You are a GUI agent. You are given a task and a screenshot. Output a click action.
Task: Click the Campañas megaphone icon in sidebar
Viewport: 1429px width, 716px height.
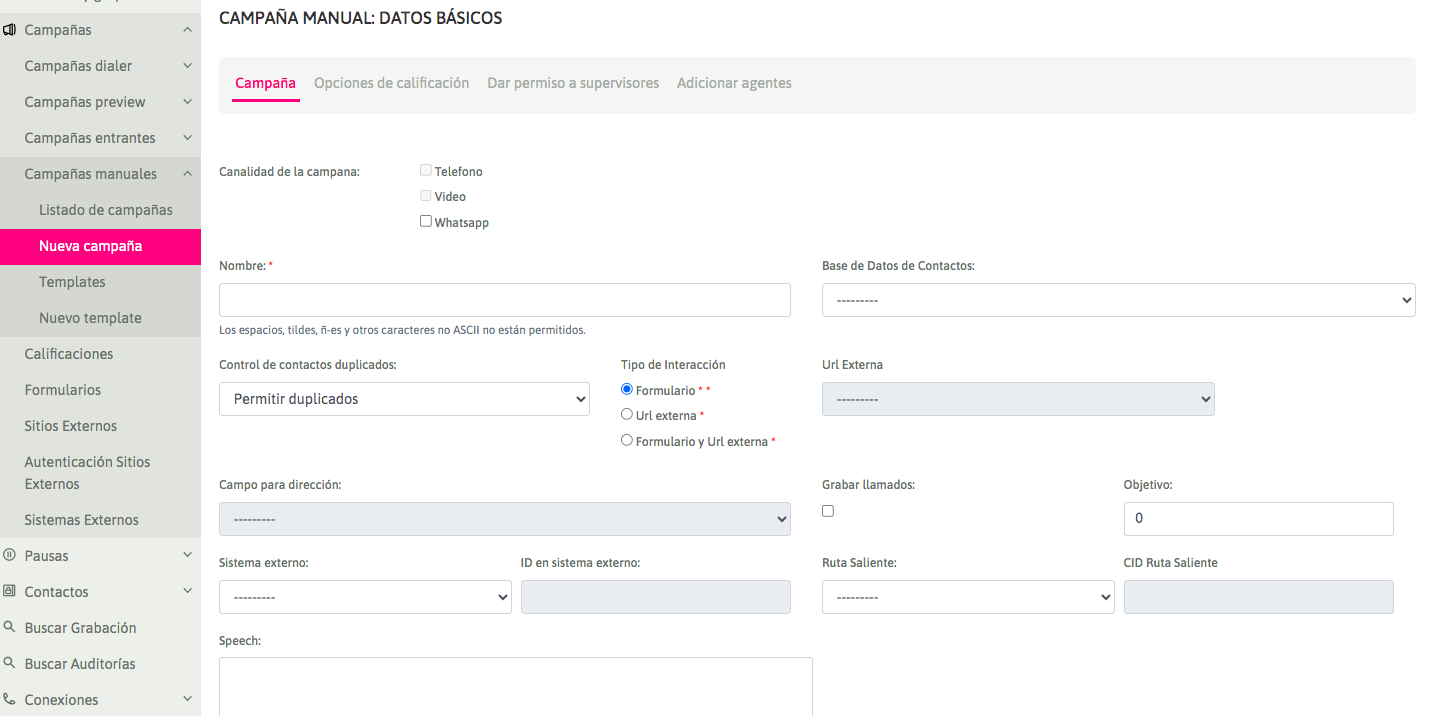point(9,30)
